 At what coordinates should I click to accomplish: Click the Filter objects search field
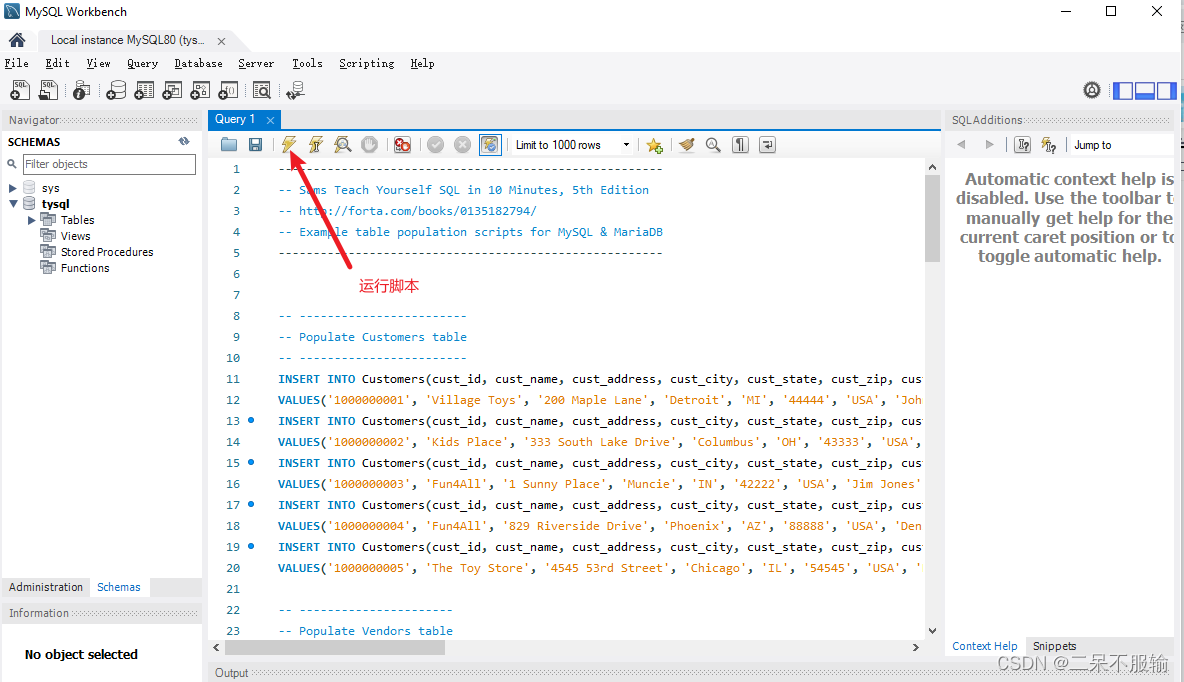tap(109, 164)
